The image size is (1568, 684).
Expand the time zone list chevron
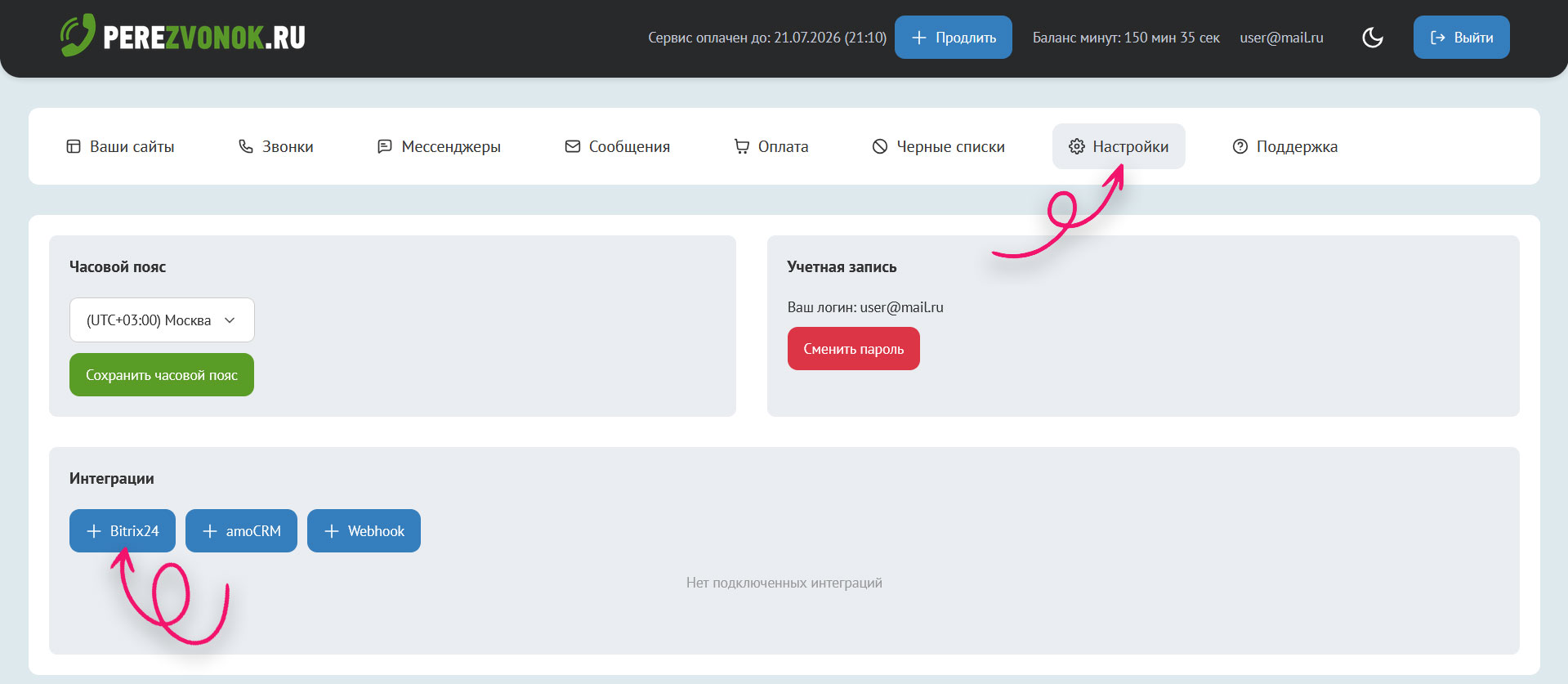(230, 320)
